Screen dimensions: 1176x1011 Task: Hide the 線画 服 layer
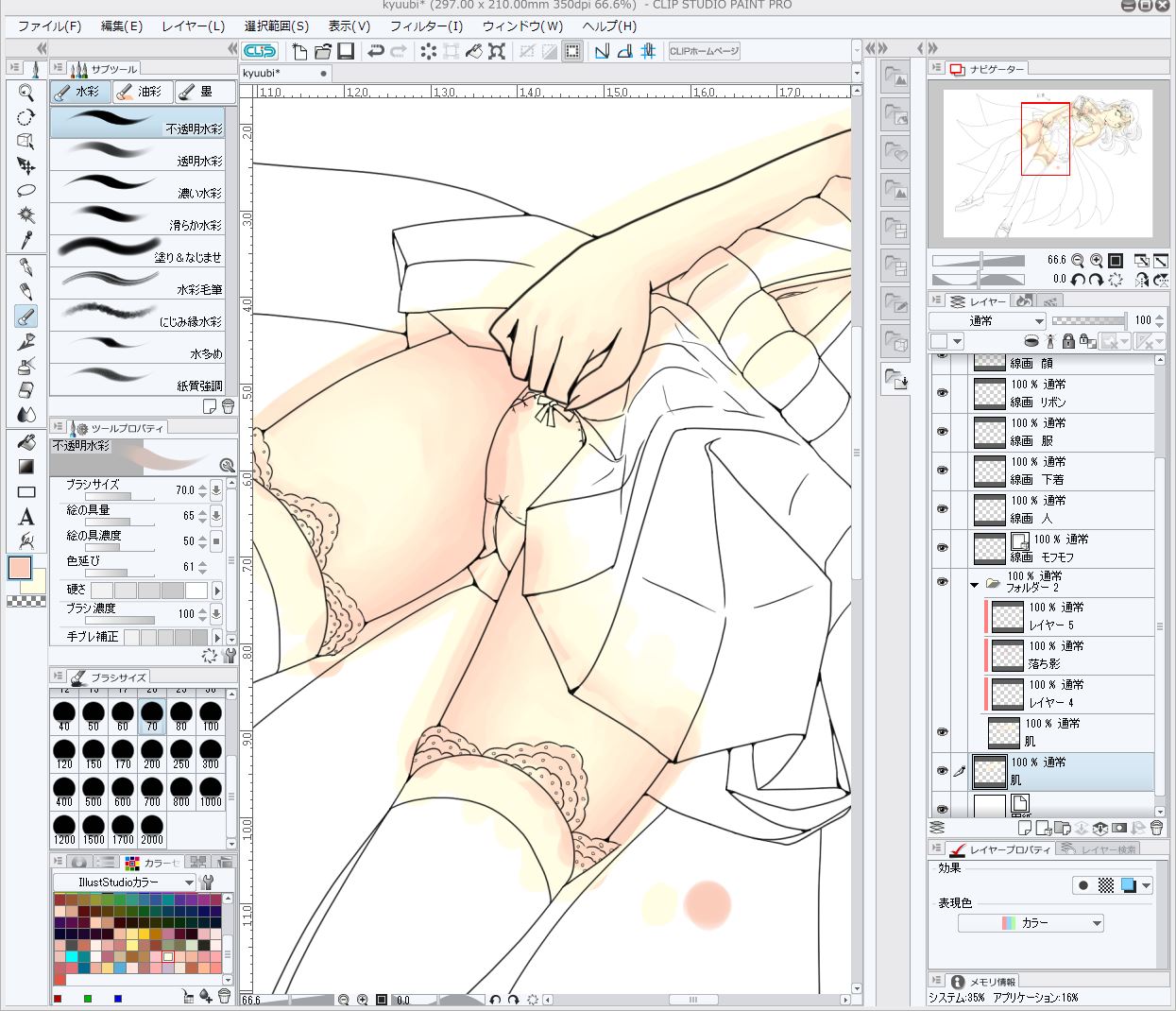(942, 432)
